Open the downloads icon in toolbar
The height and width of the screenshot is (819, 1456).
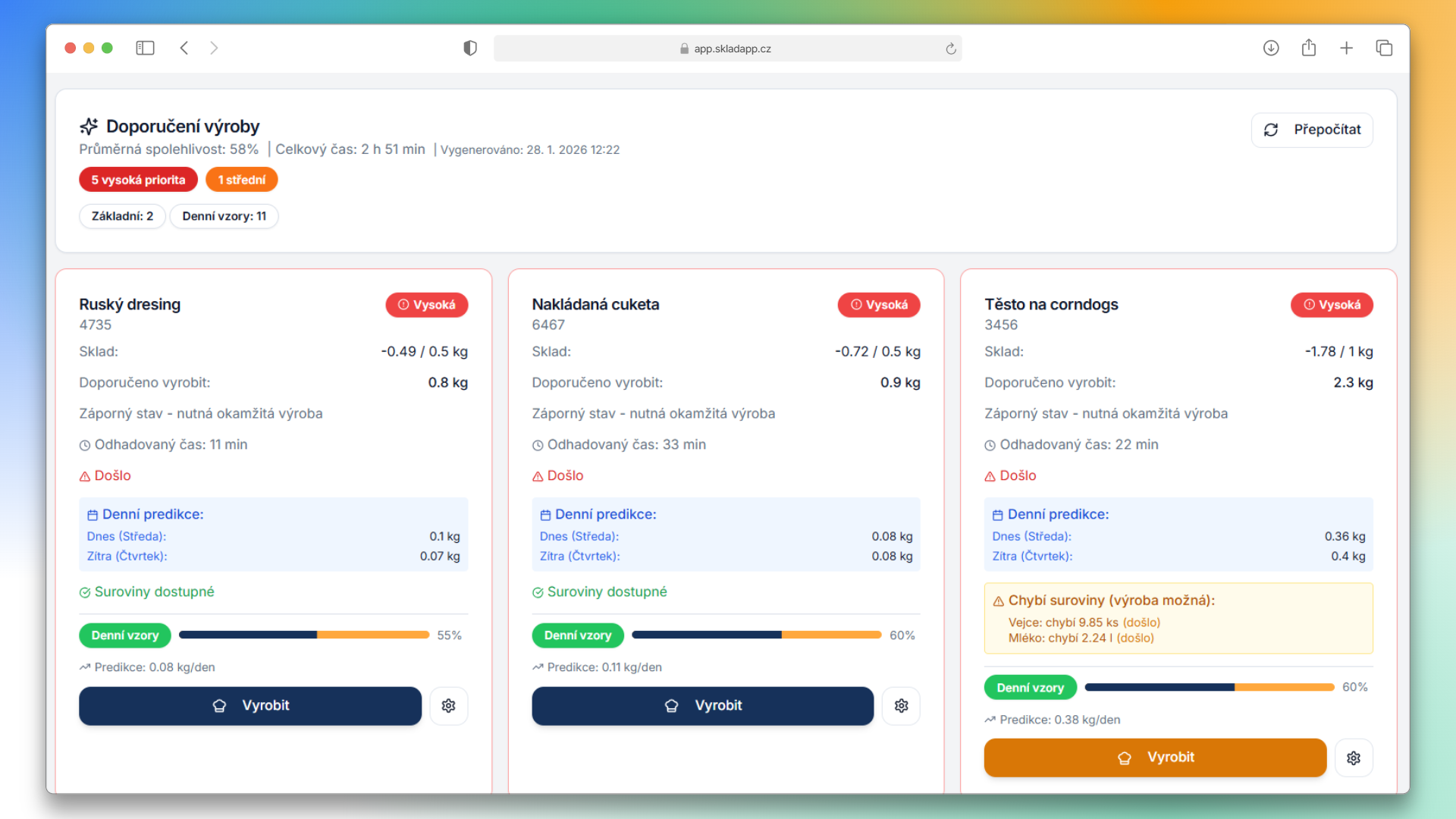(1271, 48)
